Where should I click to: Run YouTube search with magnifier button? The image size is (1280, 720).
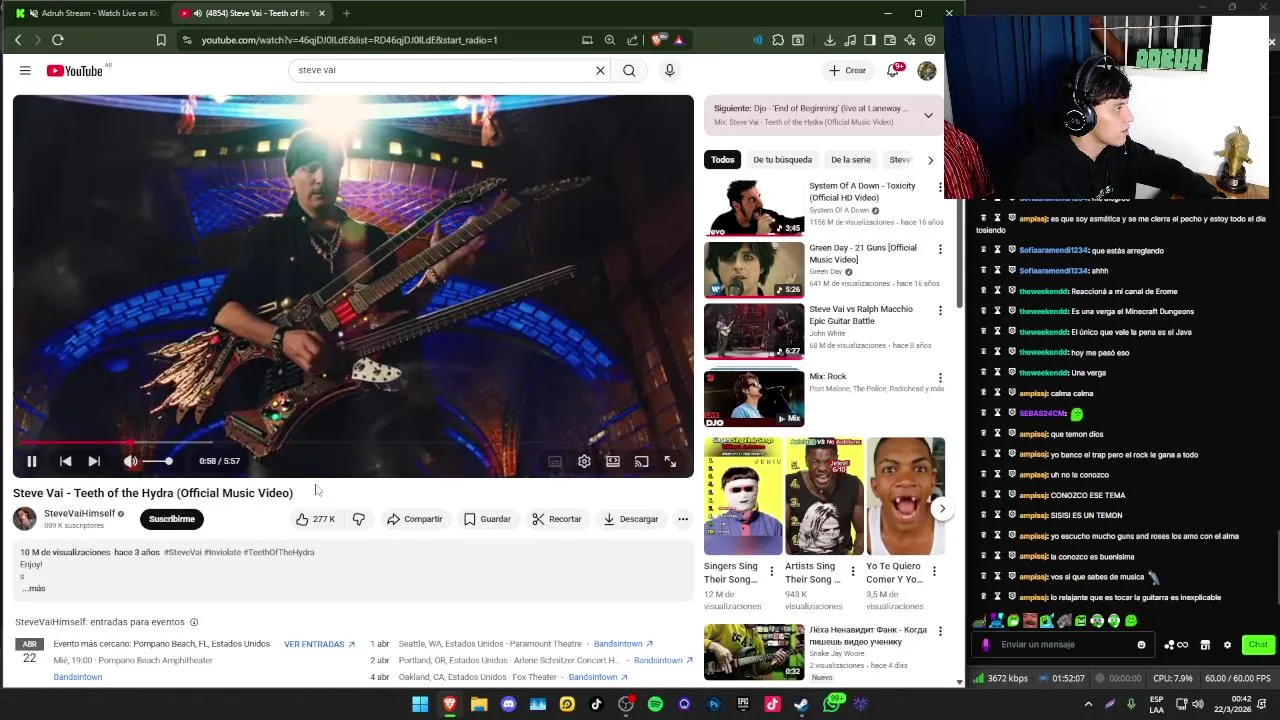629,70
